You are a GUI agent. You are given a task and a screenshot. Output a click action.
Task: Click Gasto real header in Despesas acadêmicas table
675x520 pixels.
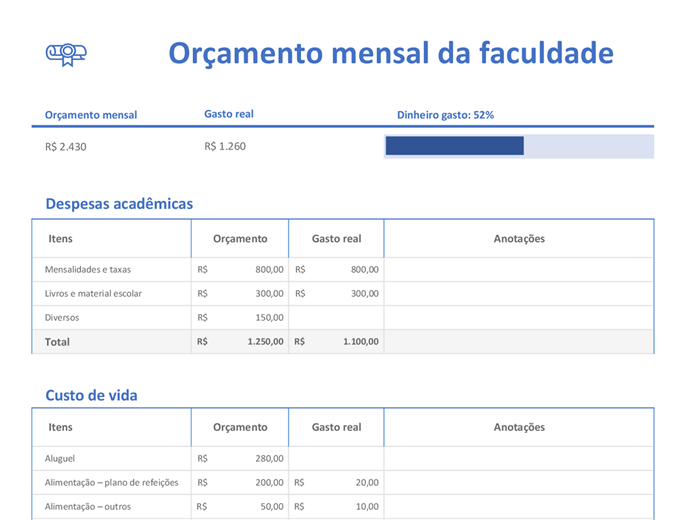(336, 238)
